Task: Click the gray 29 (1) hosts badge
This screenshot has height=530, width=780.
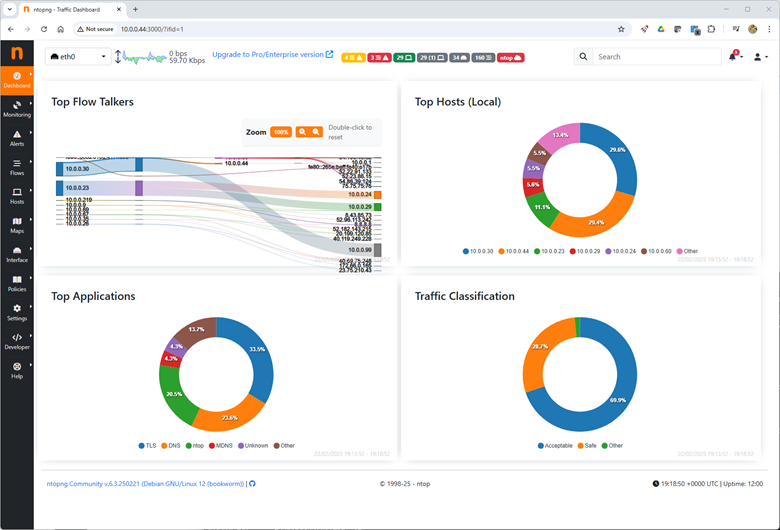Action: coord(432,58)
